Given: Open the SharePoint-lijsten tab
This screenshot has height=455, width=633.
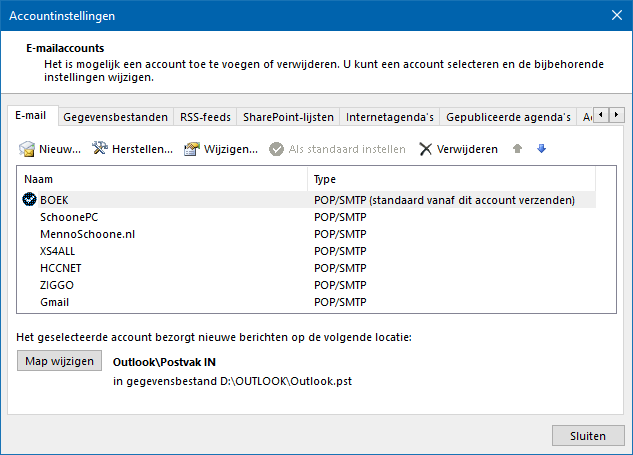Looking at the screenshot, I should click(x=288, y=117).
